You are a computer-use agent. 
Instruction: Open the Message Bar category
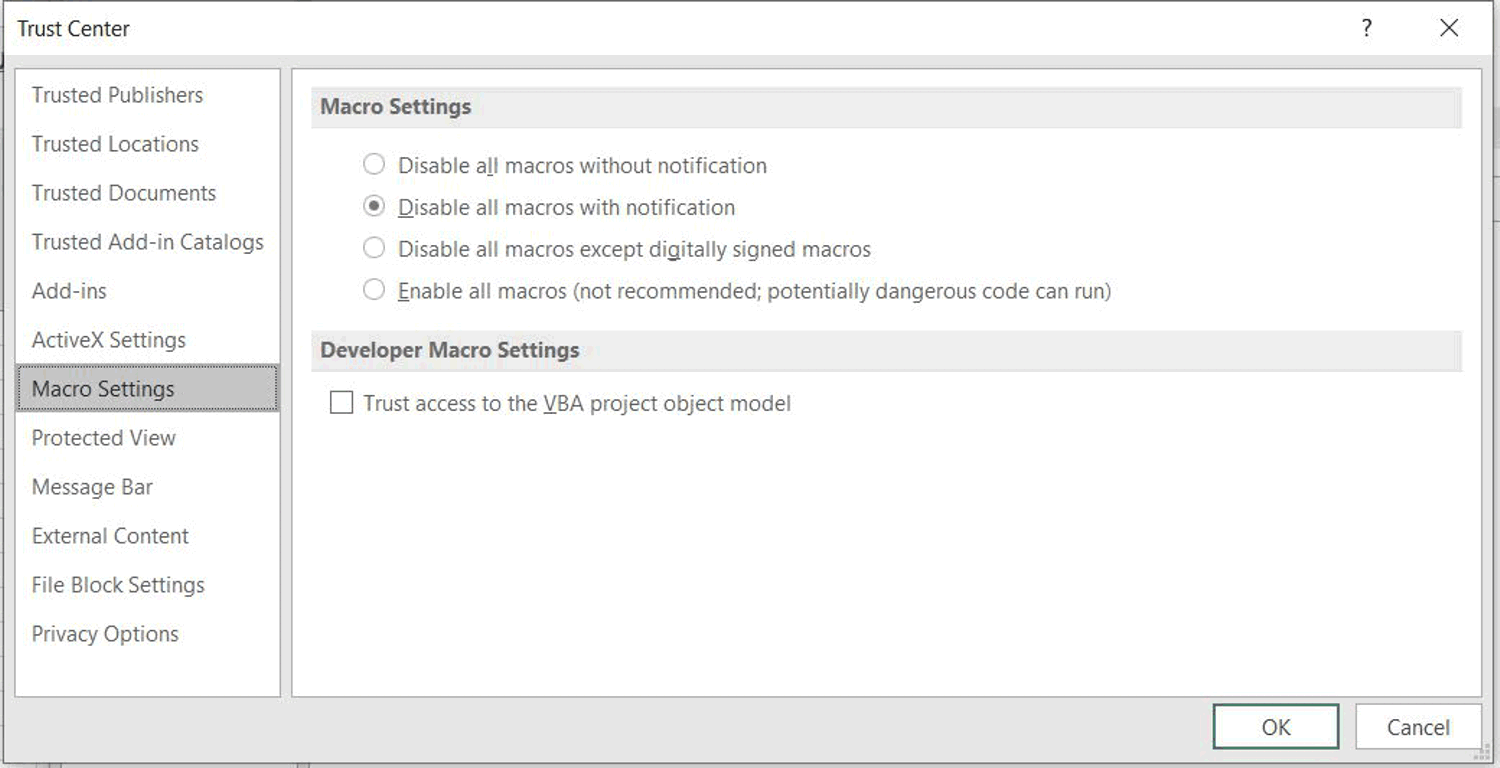92,487
